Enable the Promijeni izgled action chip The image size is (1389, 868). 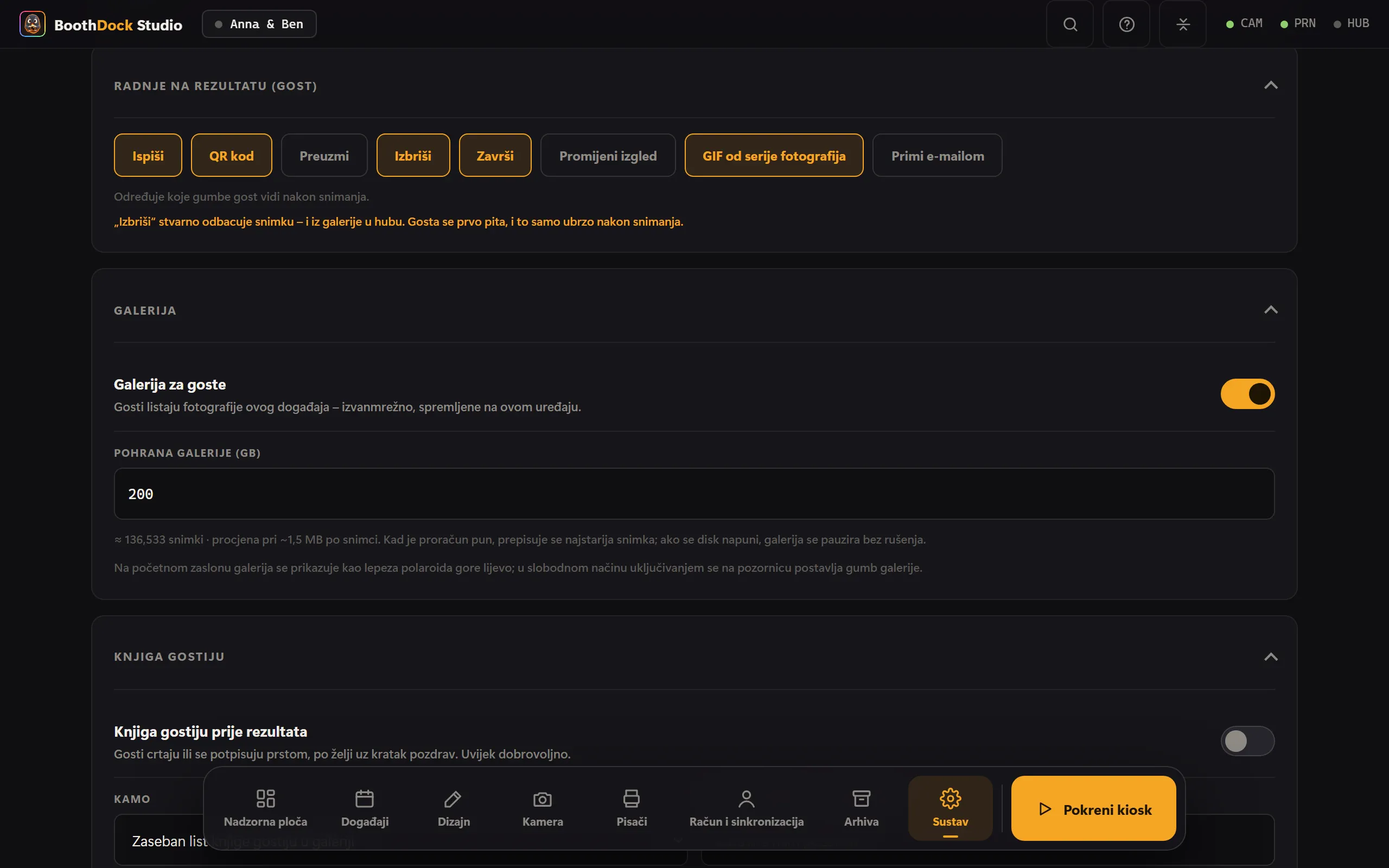click(x=608, y=156)
